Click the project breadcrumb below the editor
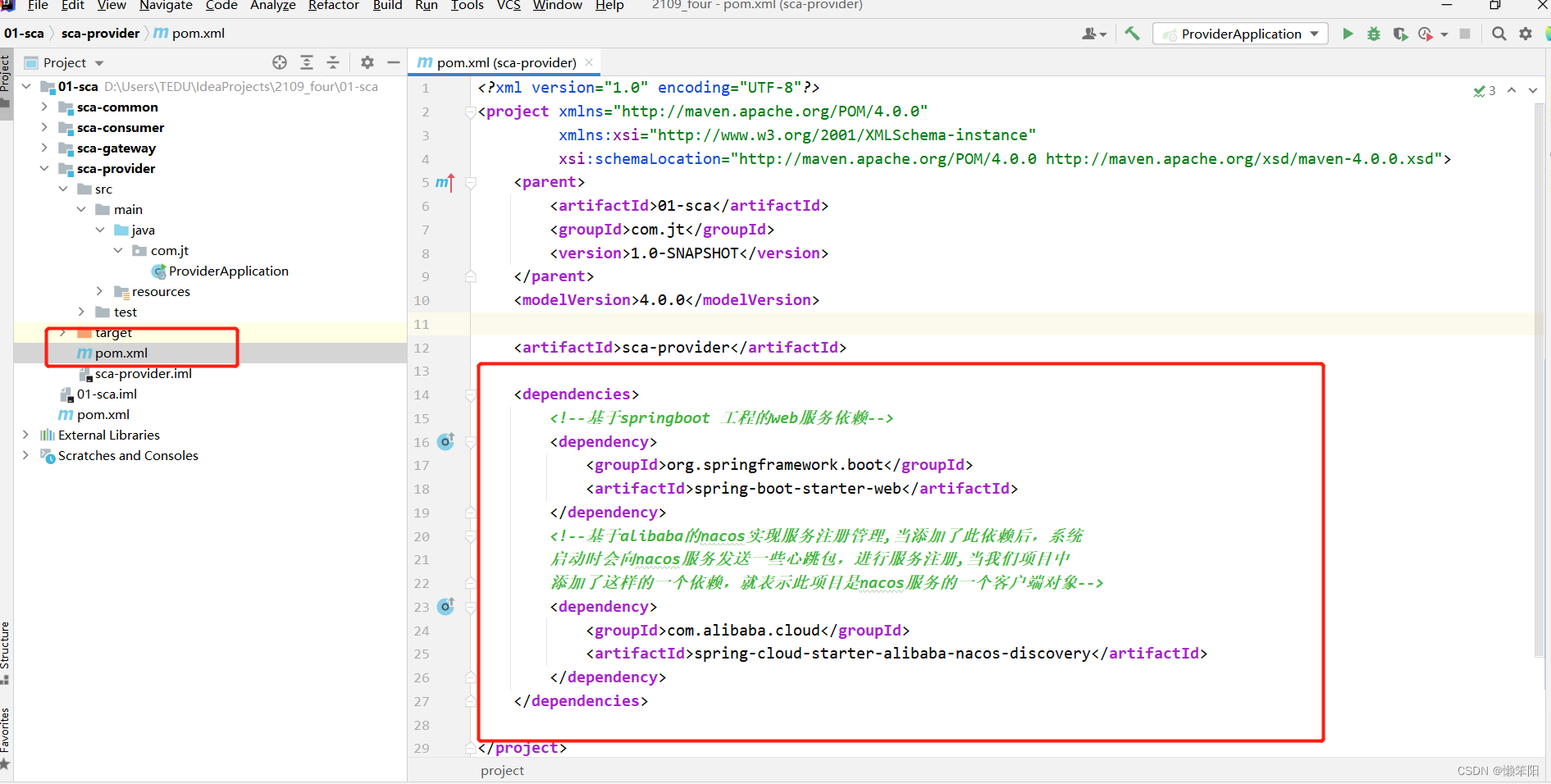This screenshot has width=1551, height=784. [502, 770]
